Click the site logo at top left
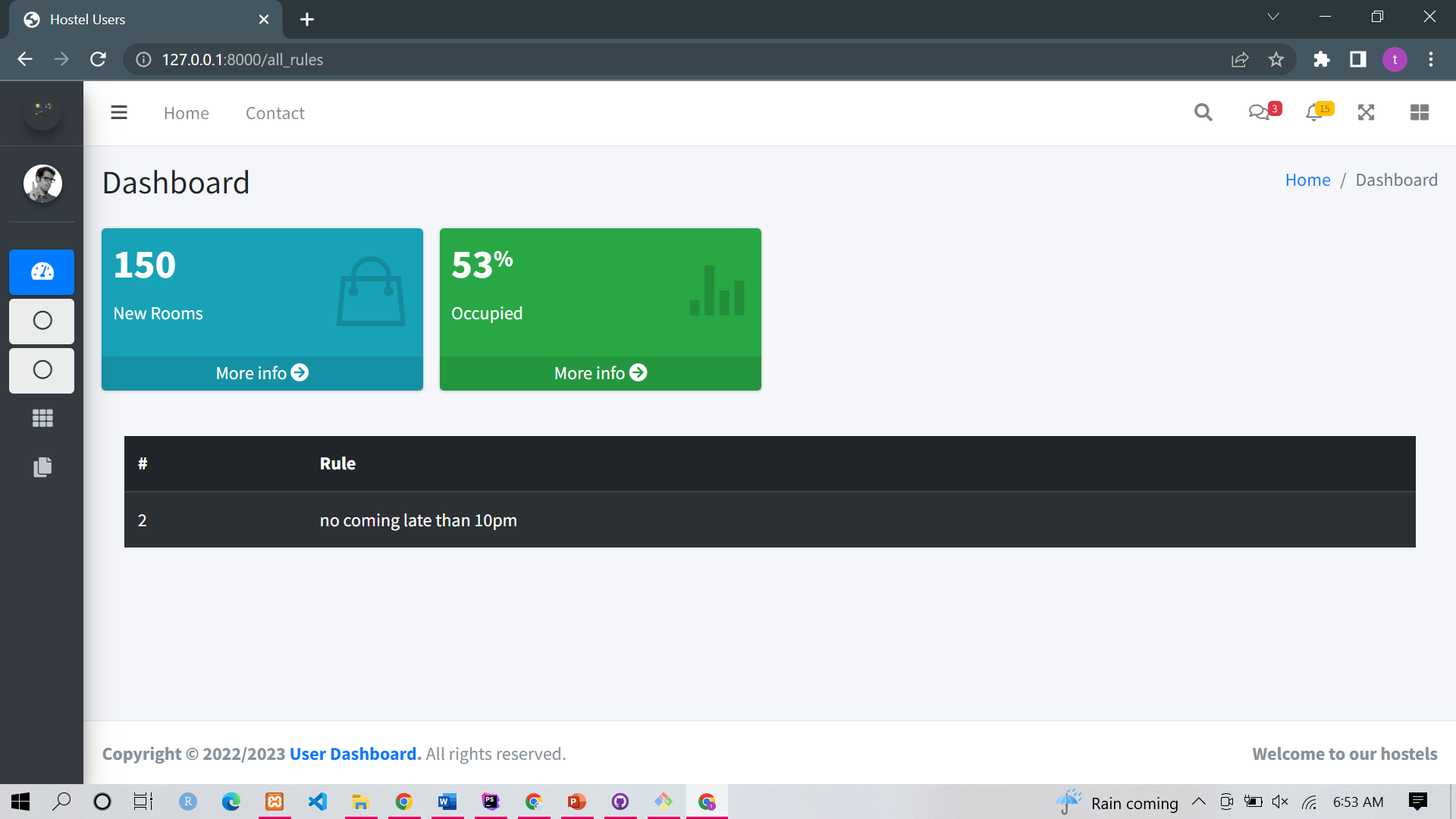 click(x=42, y=111)
